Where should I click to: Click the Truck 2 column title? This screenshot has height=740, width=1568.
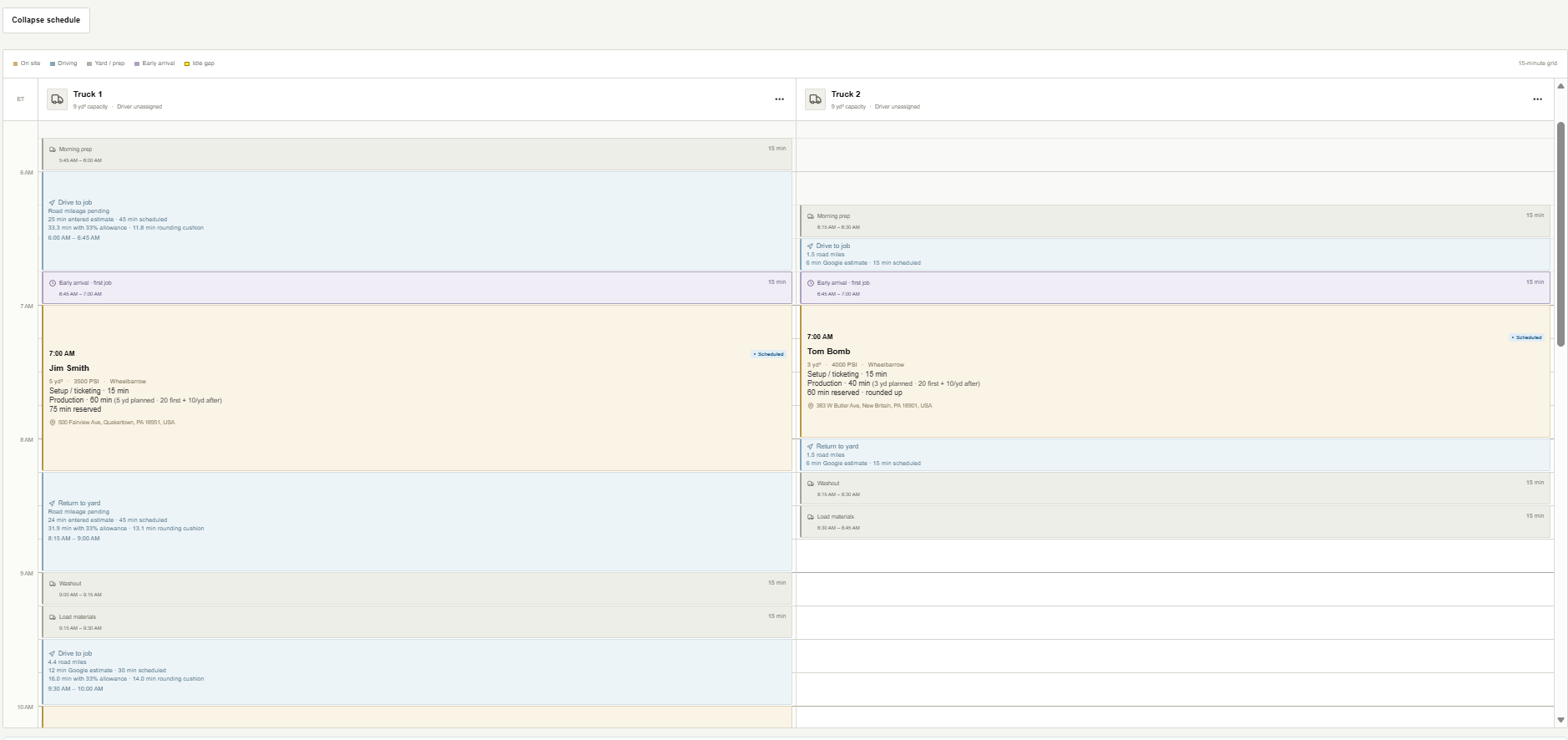(x=846, y=94)
